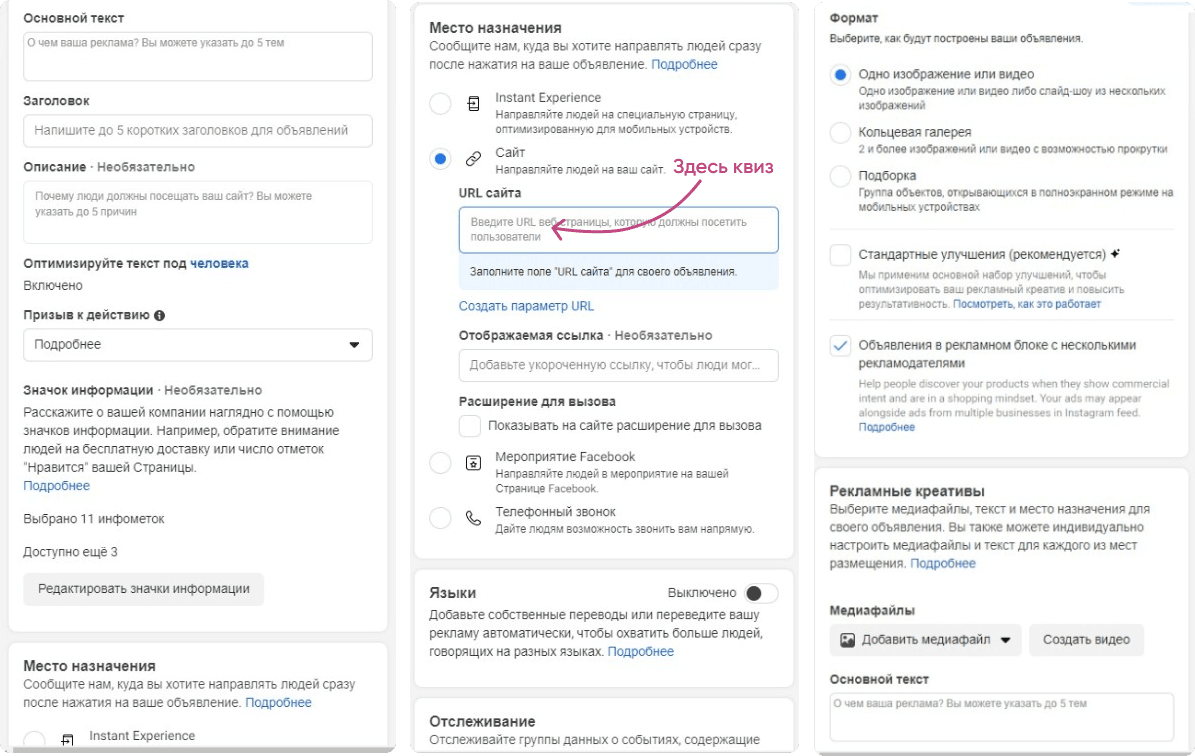Click the website link chain icon
The height and width of the screenshot is (756, 1195).
473,158
